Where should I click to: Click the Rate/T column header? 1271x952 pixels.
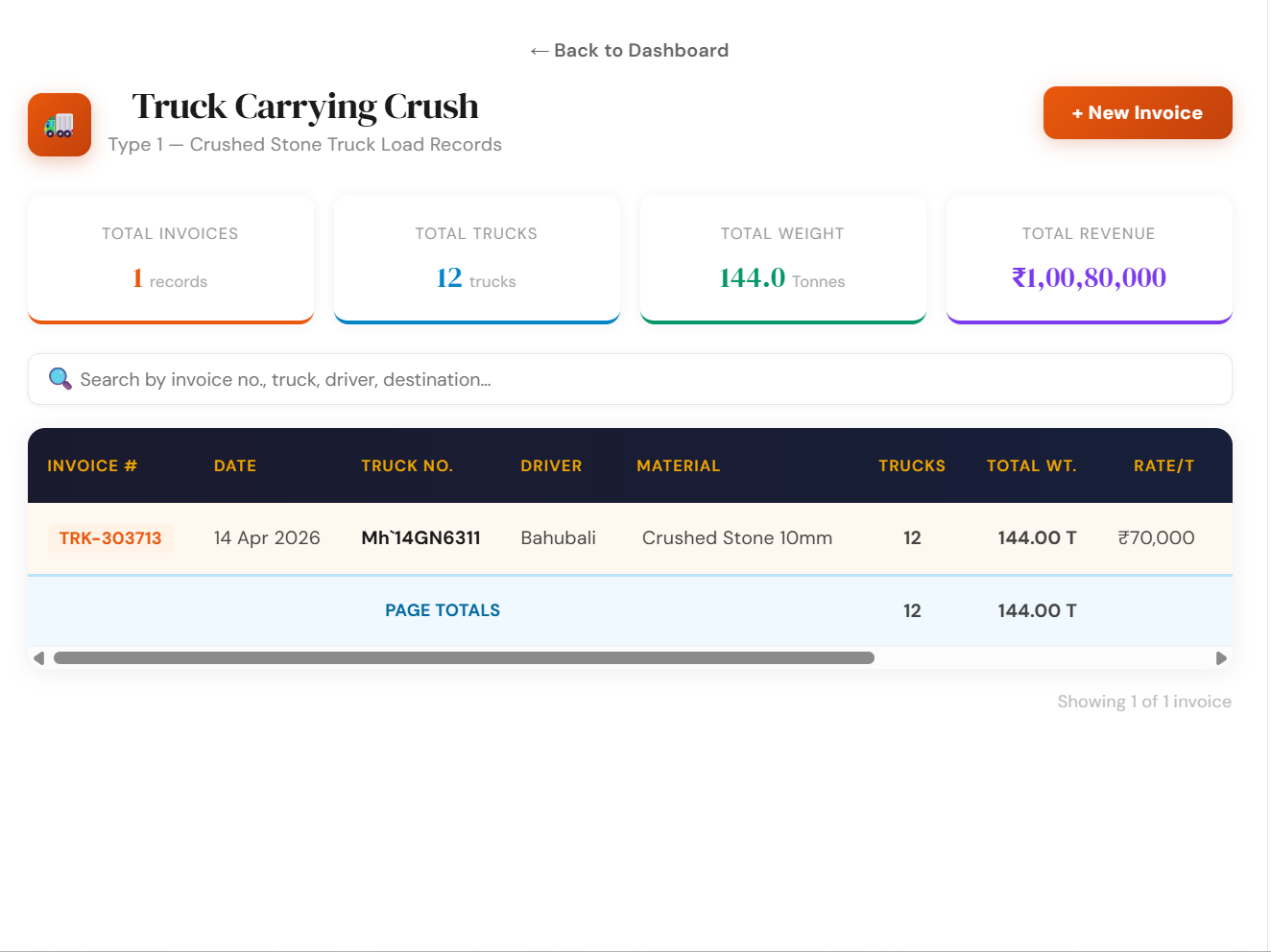(x=1163, y=466)
